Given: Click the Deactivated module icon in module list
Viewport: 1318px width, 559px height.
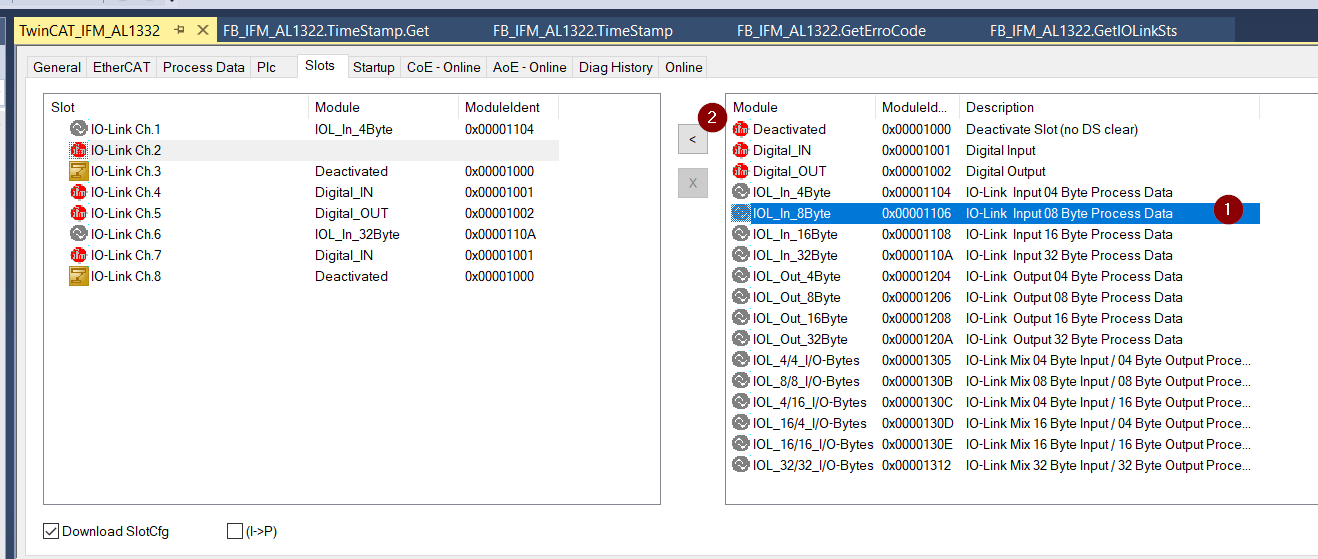Looking at the screenshot, I should 741,129.
